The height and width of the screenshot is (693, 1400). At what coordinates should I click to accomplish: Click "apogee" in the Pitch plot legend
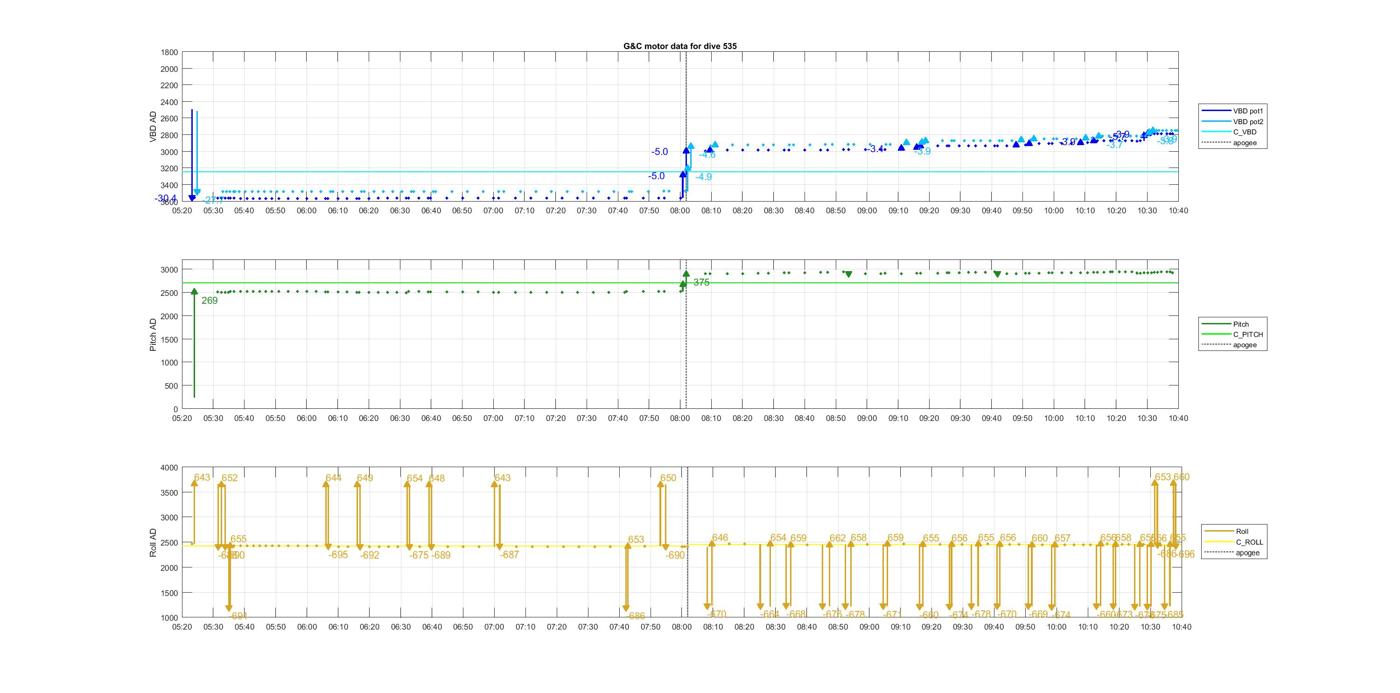pos(1245,345)
